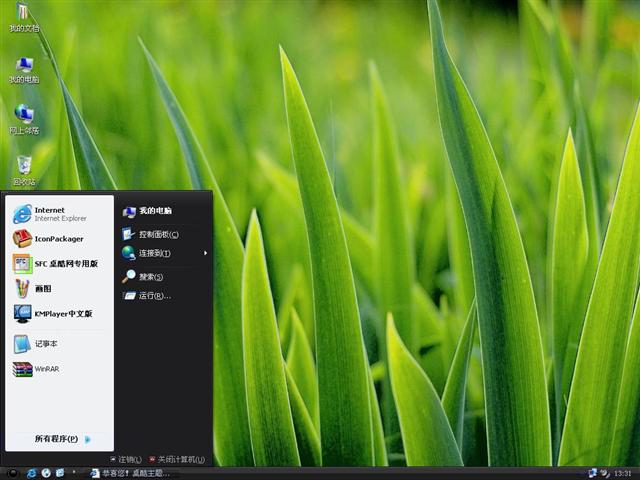
Task: Click the 我的电脑 start menu computer icon
Action: 129,211
